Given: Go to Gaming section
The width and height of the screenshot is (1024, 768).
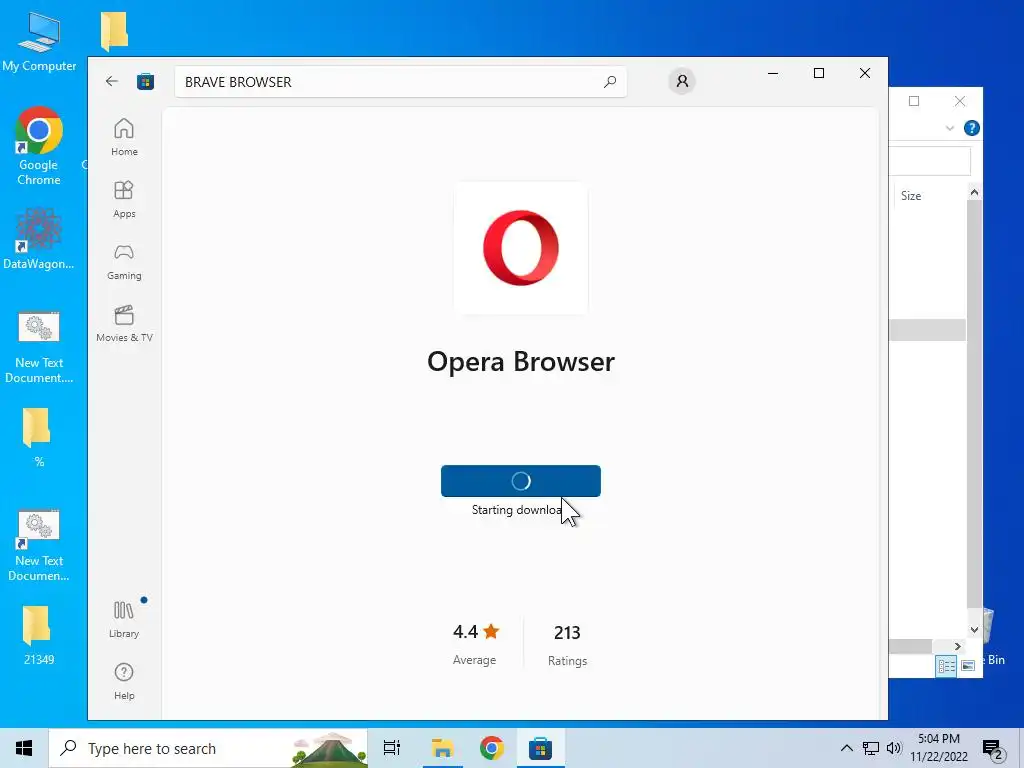Looking at the screenshot, I should point(124,261).
